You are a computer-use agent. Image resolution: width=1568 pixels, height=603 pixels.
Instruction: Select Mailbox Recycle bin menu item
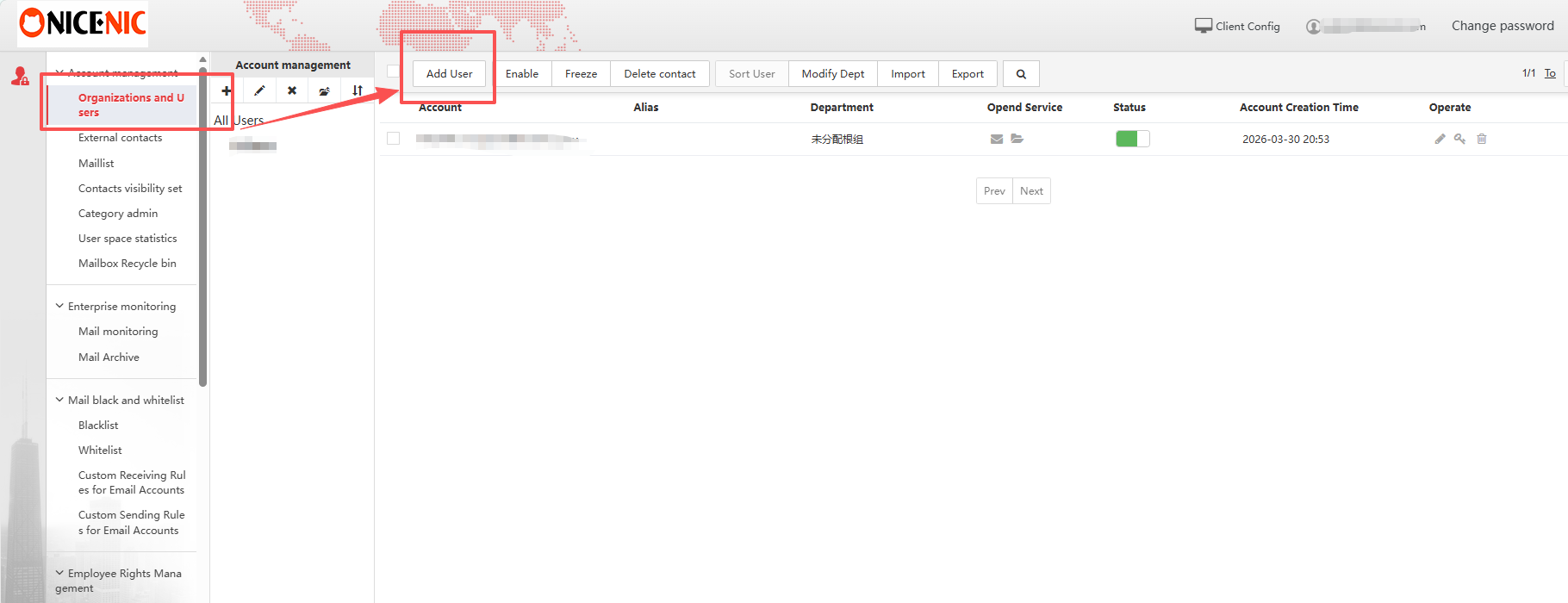[x=127, y=264]
